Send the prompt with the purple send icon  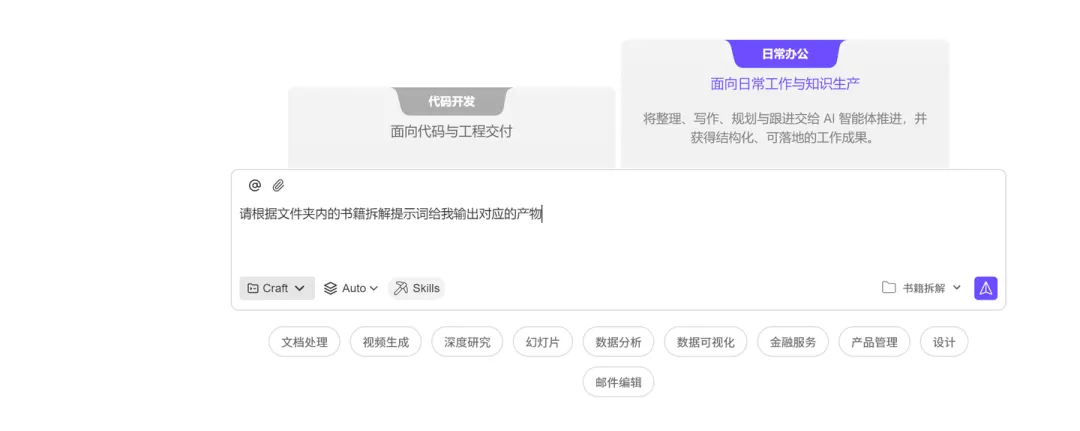(986, 288)
